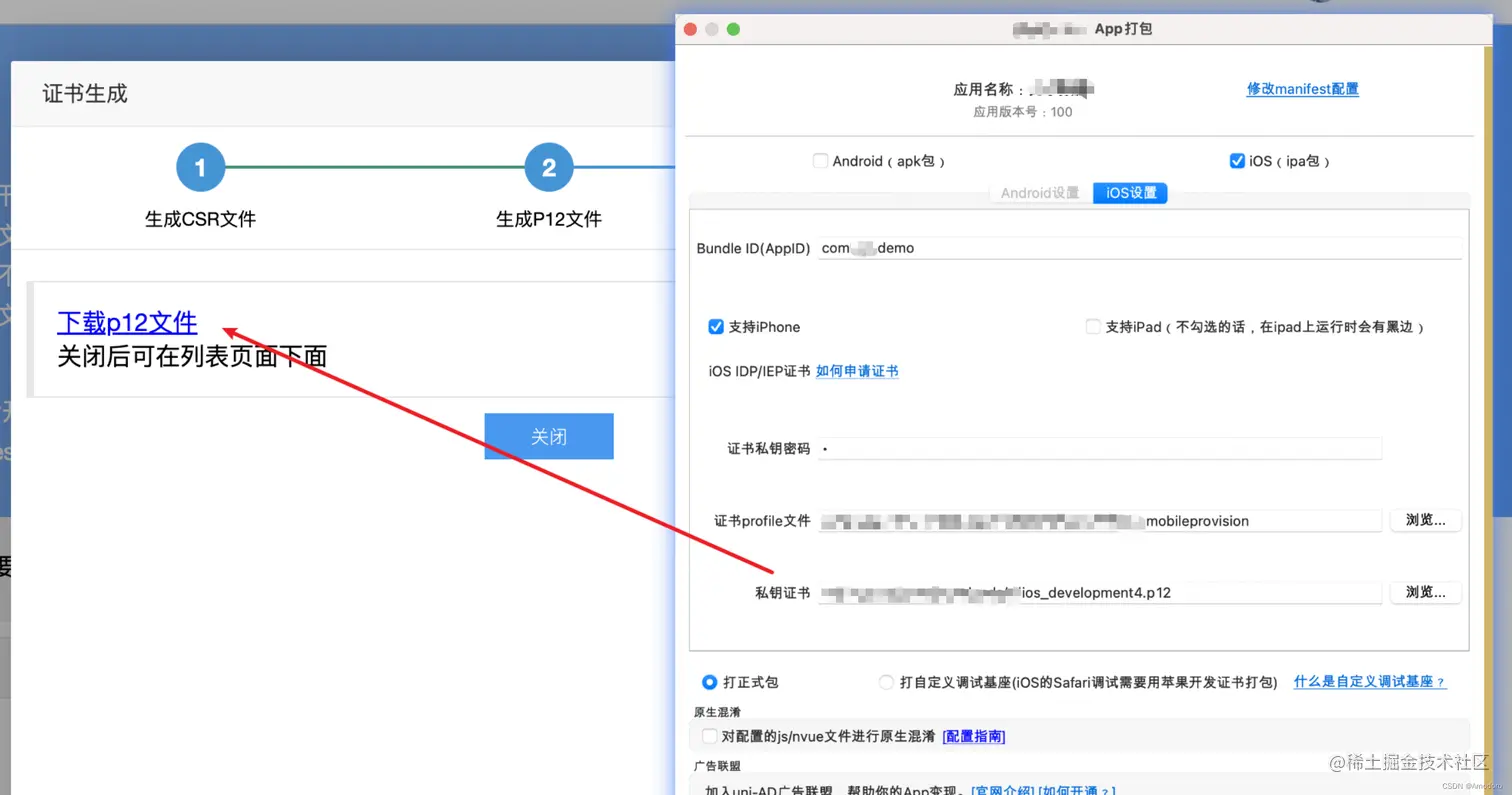Select step 1 circle for 生成CSR文件
The image size is (1512, 795).
tap(200, 168)
